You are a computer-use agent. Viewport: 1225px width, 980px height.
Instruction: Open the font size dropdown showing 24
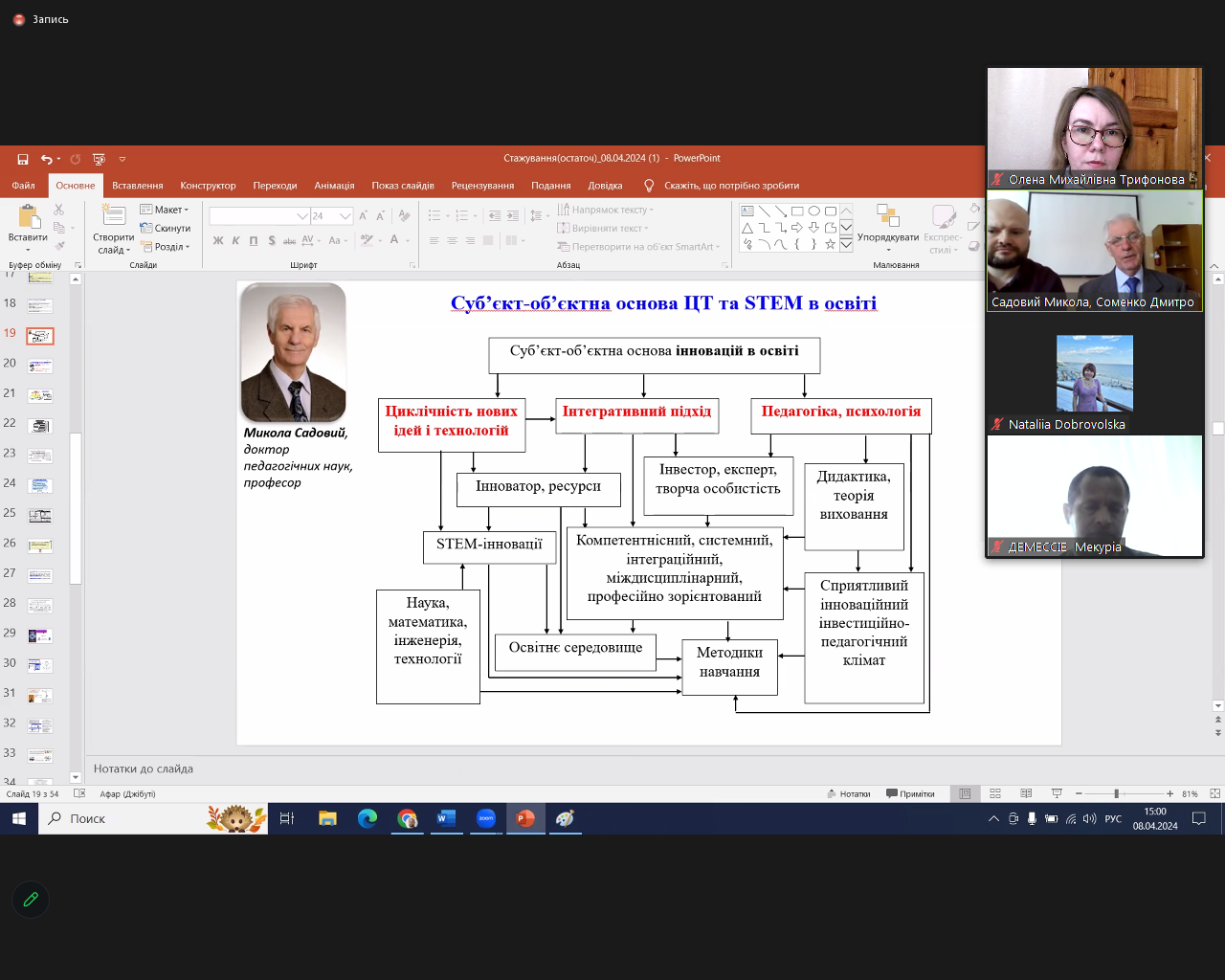click(345, 216)
